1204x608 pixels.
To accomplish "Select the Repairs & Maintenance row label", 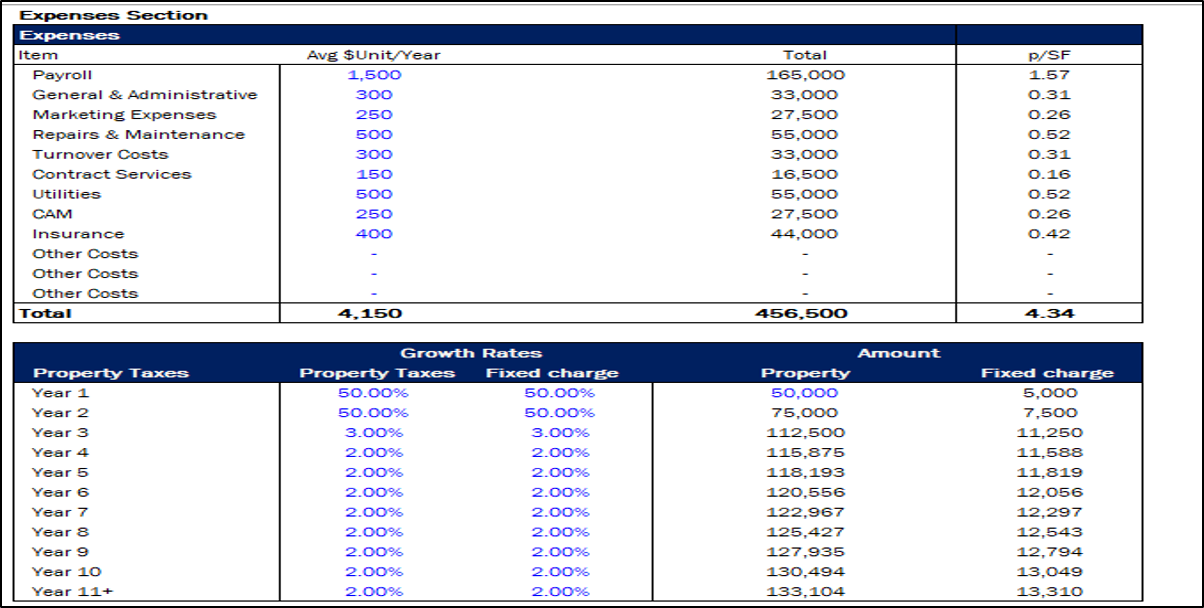I will (138, 135).
